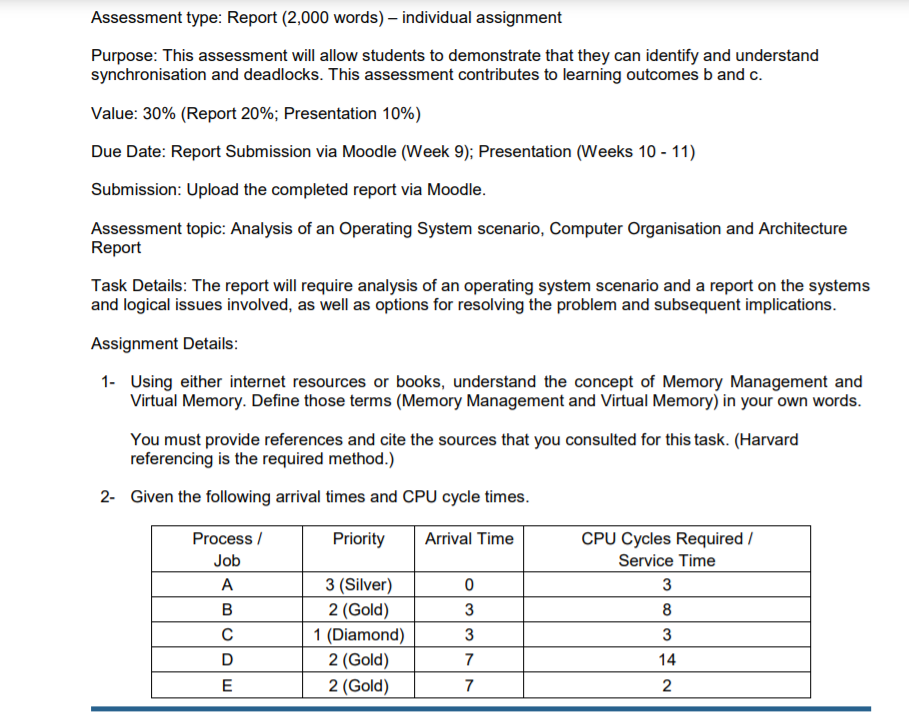Click arrival time '7' in row D
Viewport: 909px width, 712px height.
click(x=469, y=660)
